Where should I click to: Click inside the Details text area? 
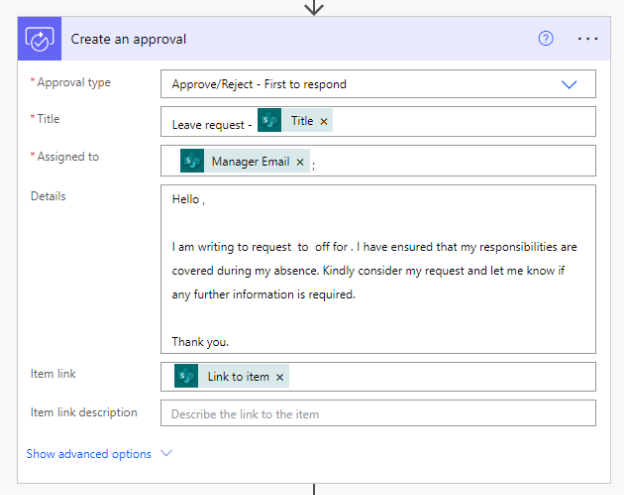click(378, 269)
